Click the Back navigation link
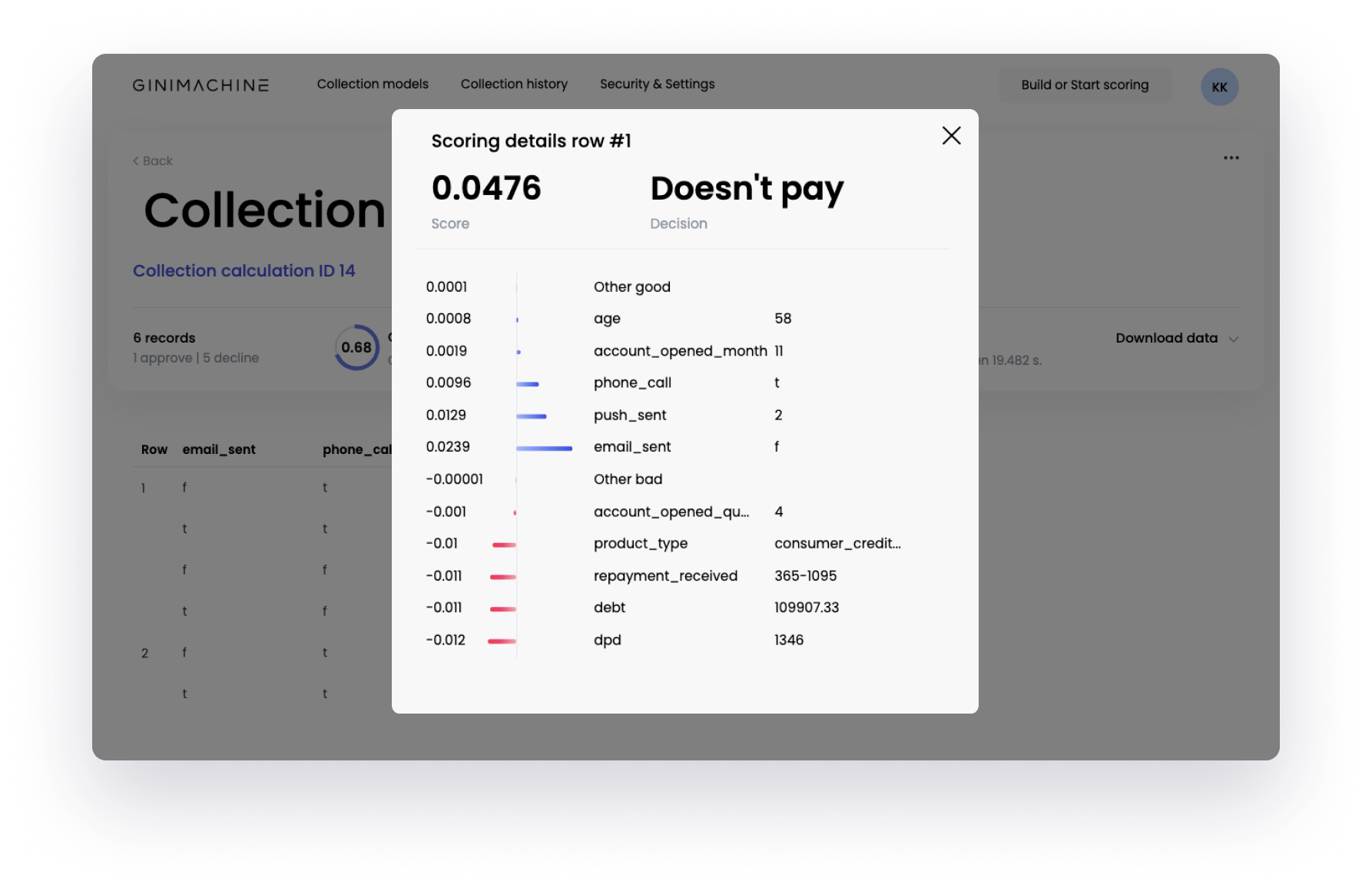Screen dimensions: 1372x891 (x=151, y=161)
